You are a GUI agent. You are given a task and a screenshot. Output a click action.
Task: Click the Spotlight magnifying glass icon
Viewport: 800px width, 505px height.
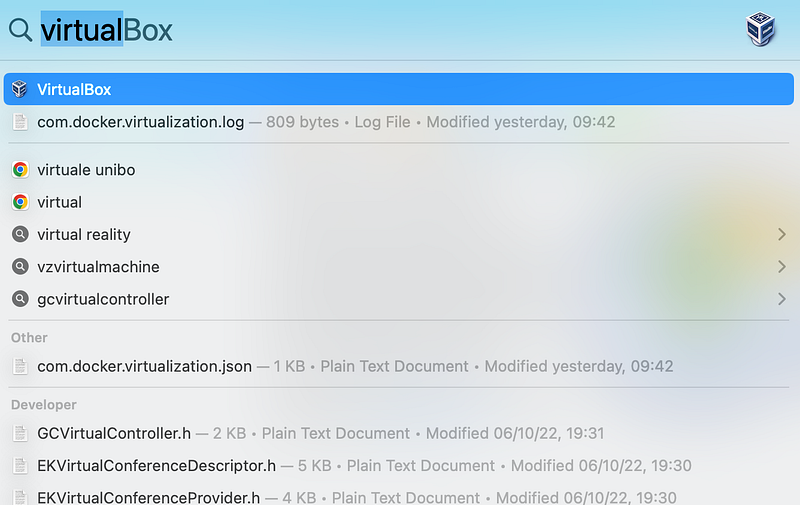(20, 30)
